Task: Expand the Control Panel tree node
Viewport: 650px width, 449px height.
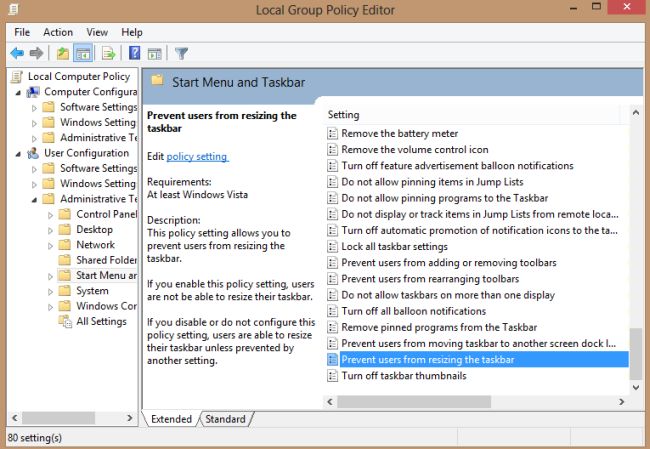Action: tap(50, 215)
